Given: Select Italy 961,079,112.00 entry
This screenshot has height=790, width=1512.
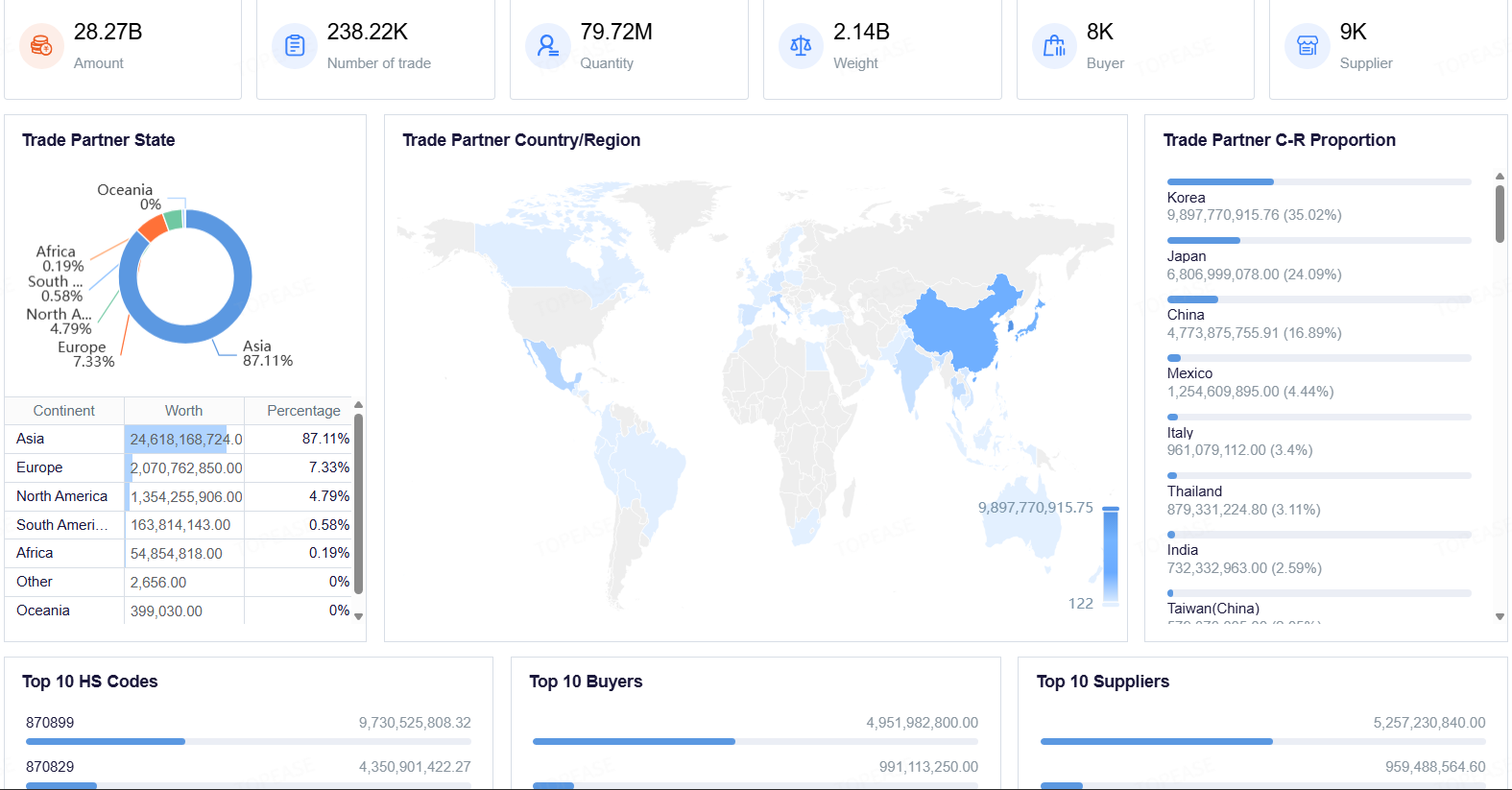Looking at the screenshot, I should (x=1319, y=436).
